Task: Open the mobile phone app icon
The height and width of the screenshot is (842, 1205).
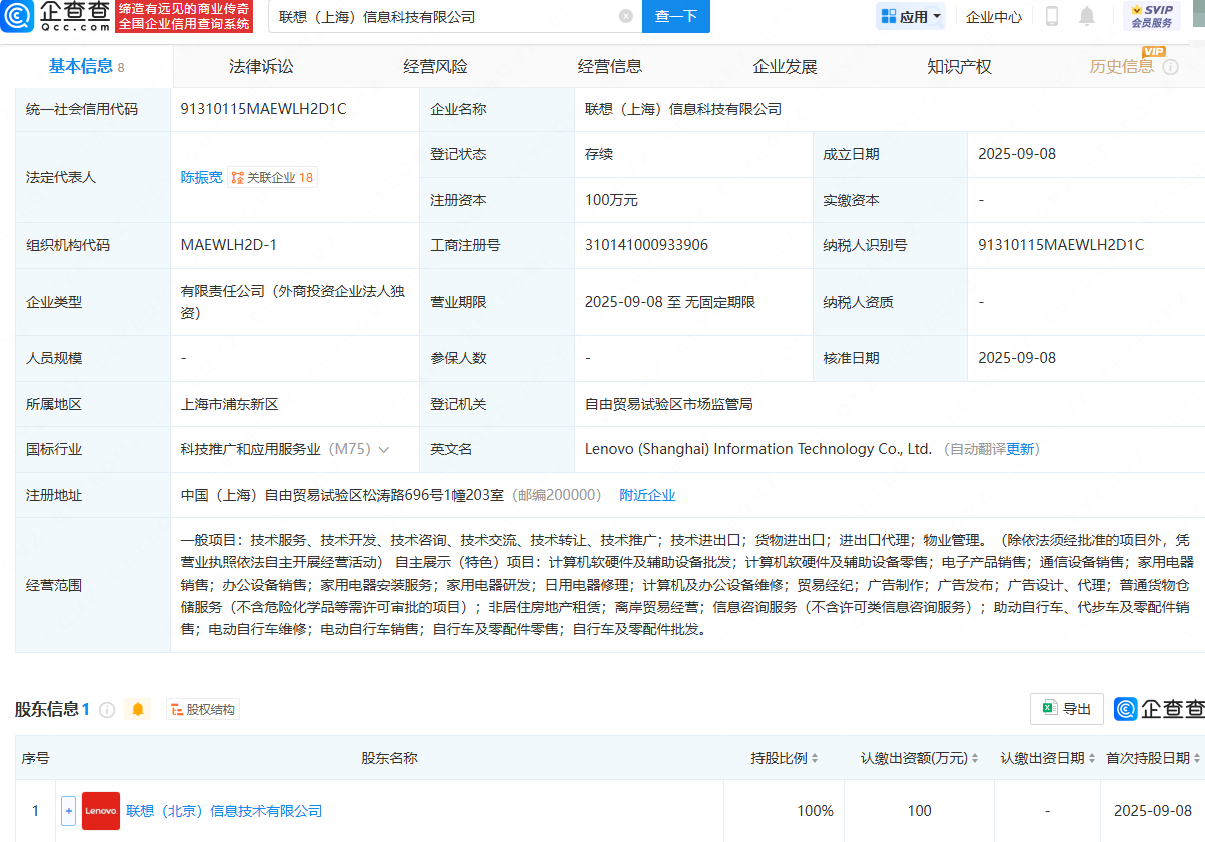Action: coord(1052,16)
